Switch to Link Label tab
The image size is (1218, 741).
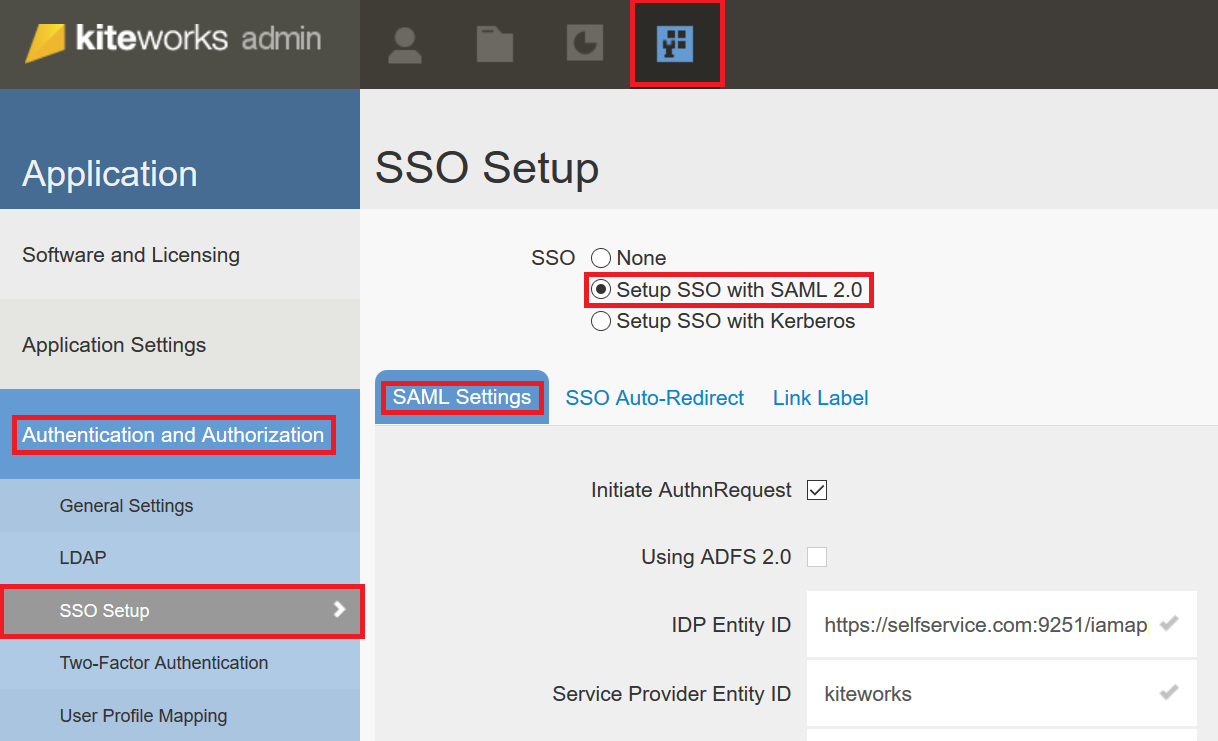[x=820, y=398]
